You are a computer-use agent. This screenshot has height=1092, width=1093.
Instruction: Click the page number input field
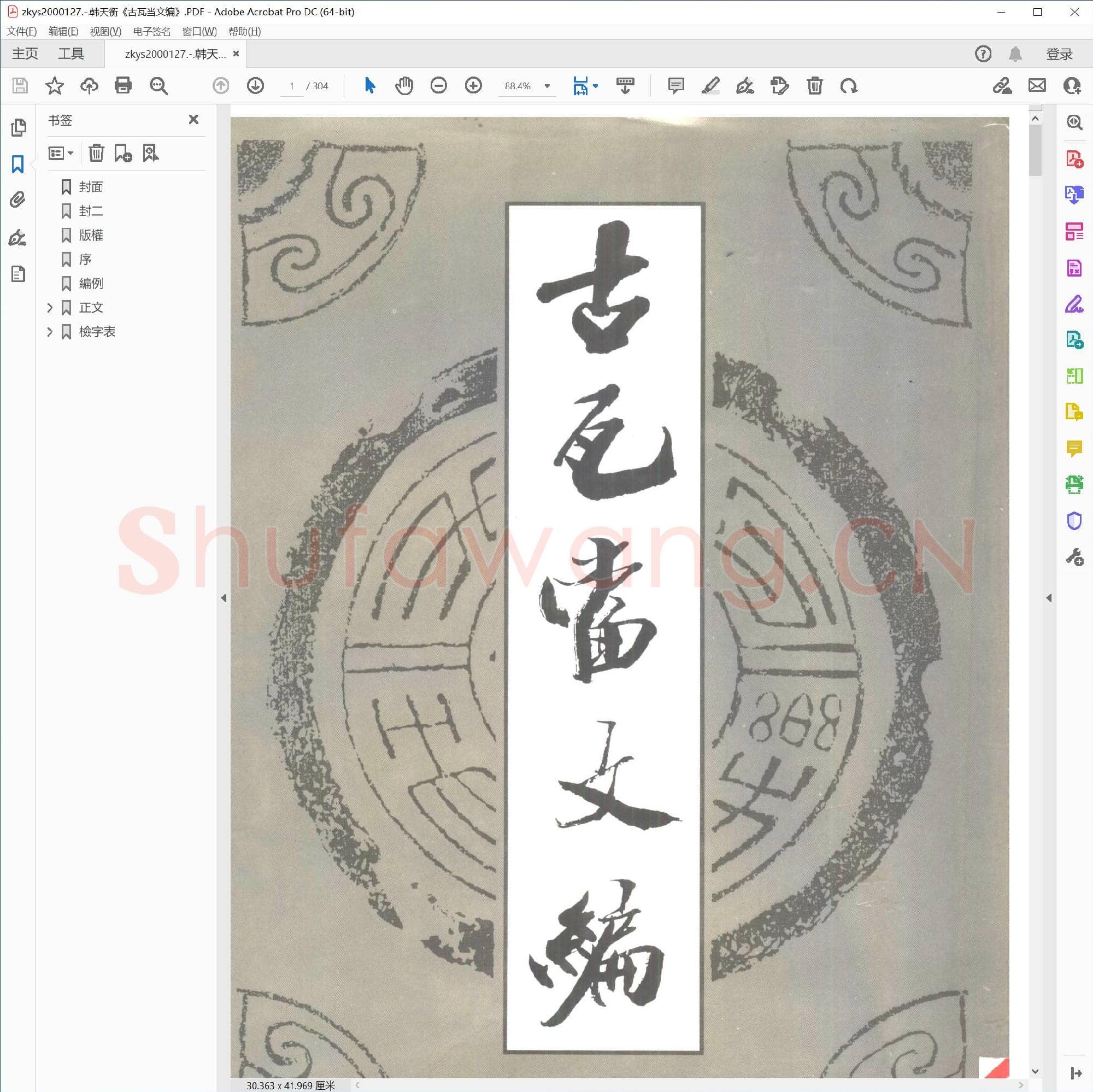coord(292,86)
